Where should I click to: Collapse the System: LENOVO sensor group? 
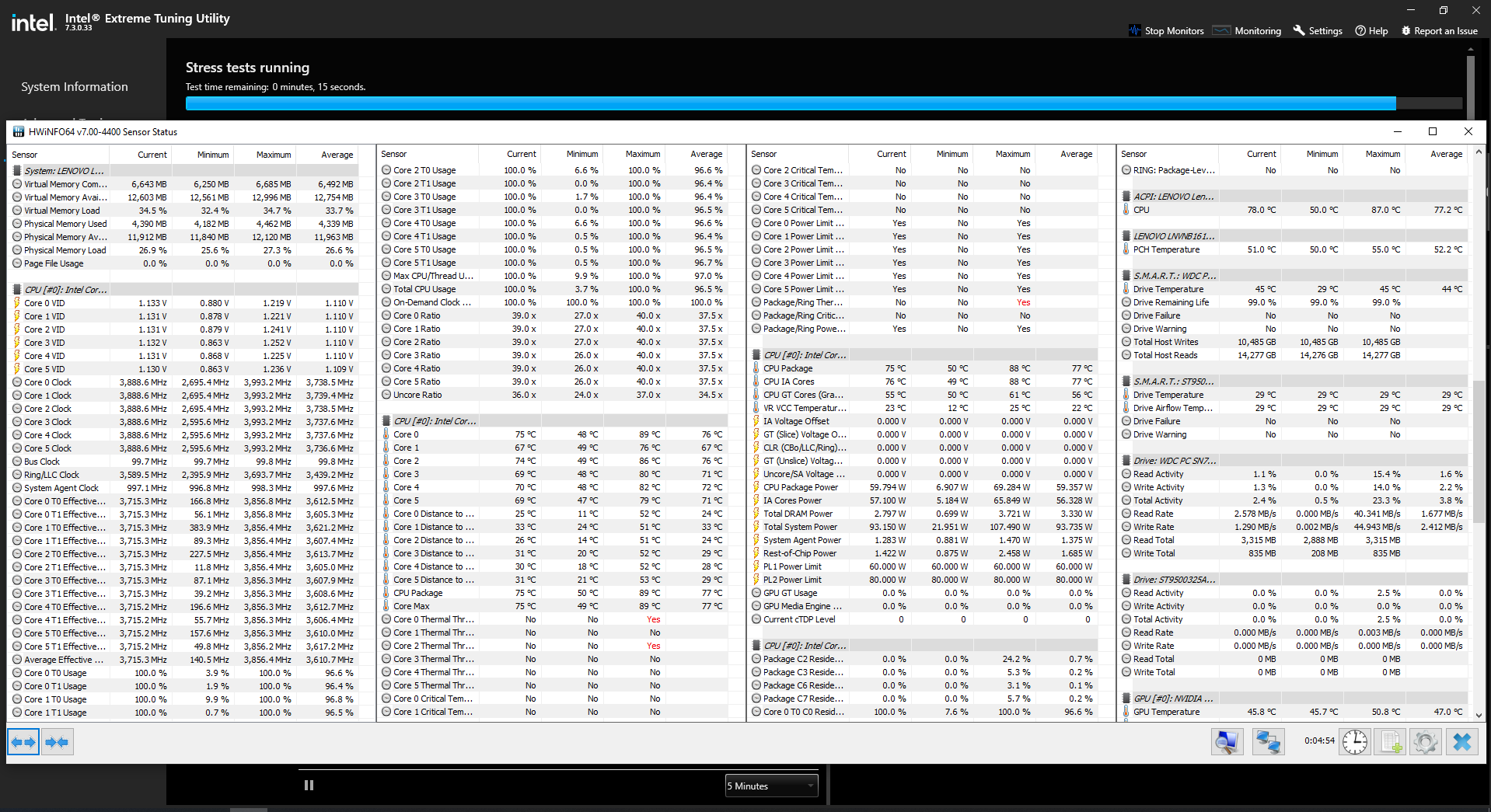pyautogui.click(x=63, y=171)
